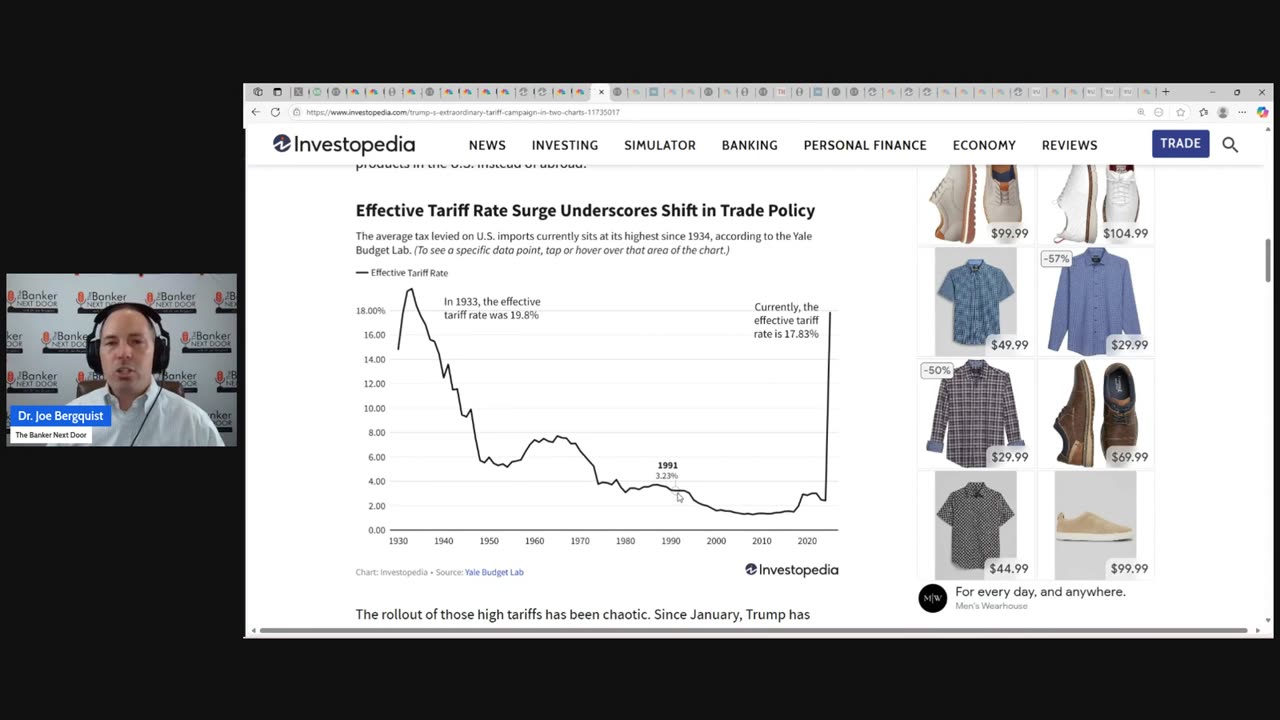
Task: Open the REVIEWS menu
Action: coord(1070,145)
